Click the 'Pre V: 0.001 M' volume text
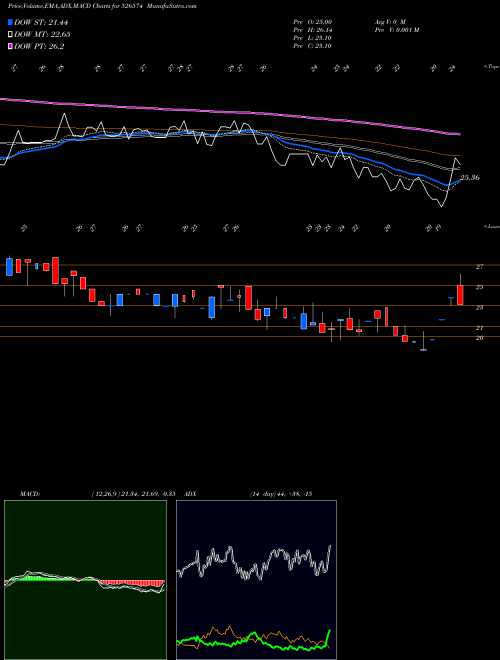500x660 pixels. tap(396, 30)
